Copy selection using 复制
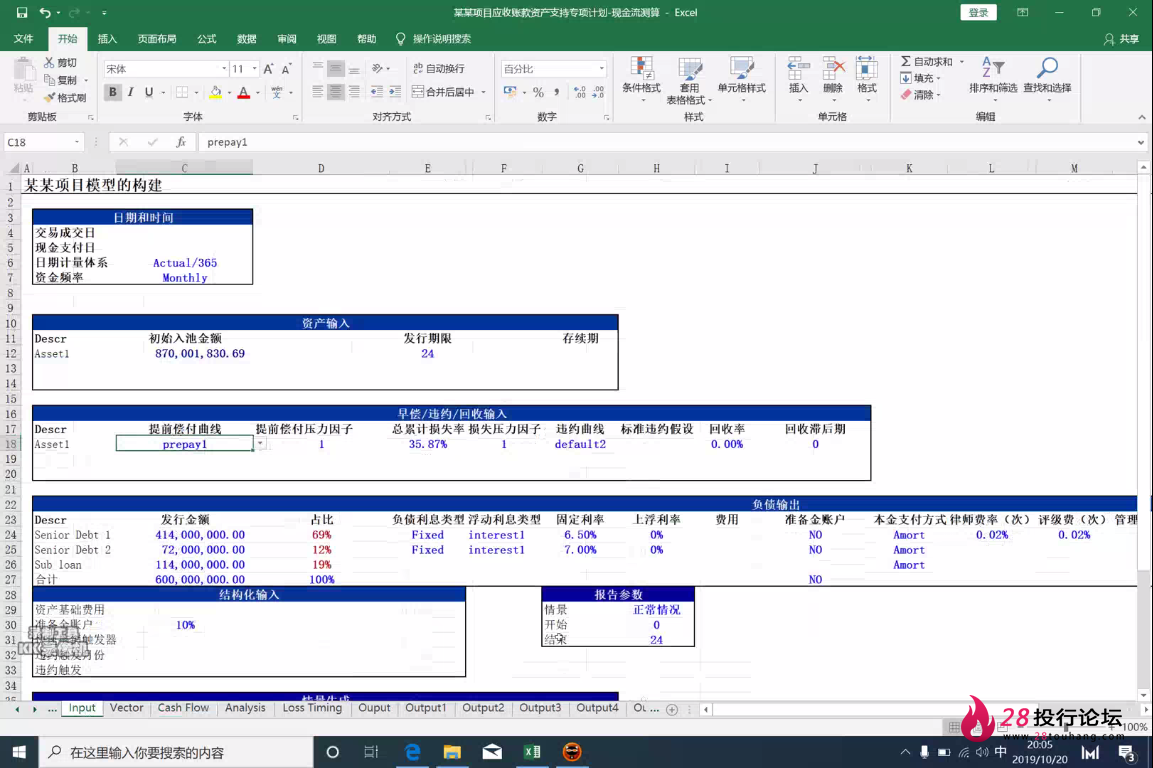This screenshot has width=1153, height=768. click(60, 80)
